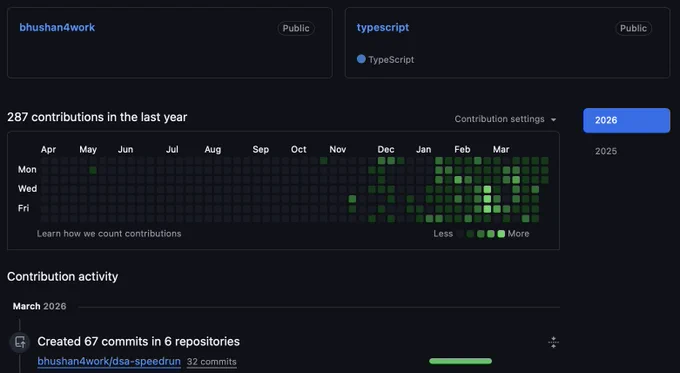Image resolution: width=680 pixels, height=373 pixels.
Task: Open the Contribution settings dropdown
Action: pos(505,119)
